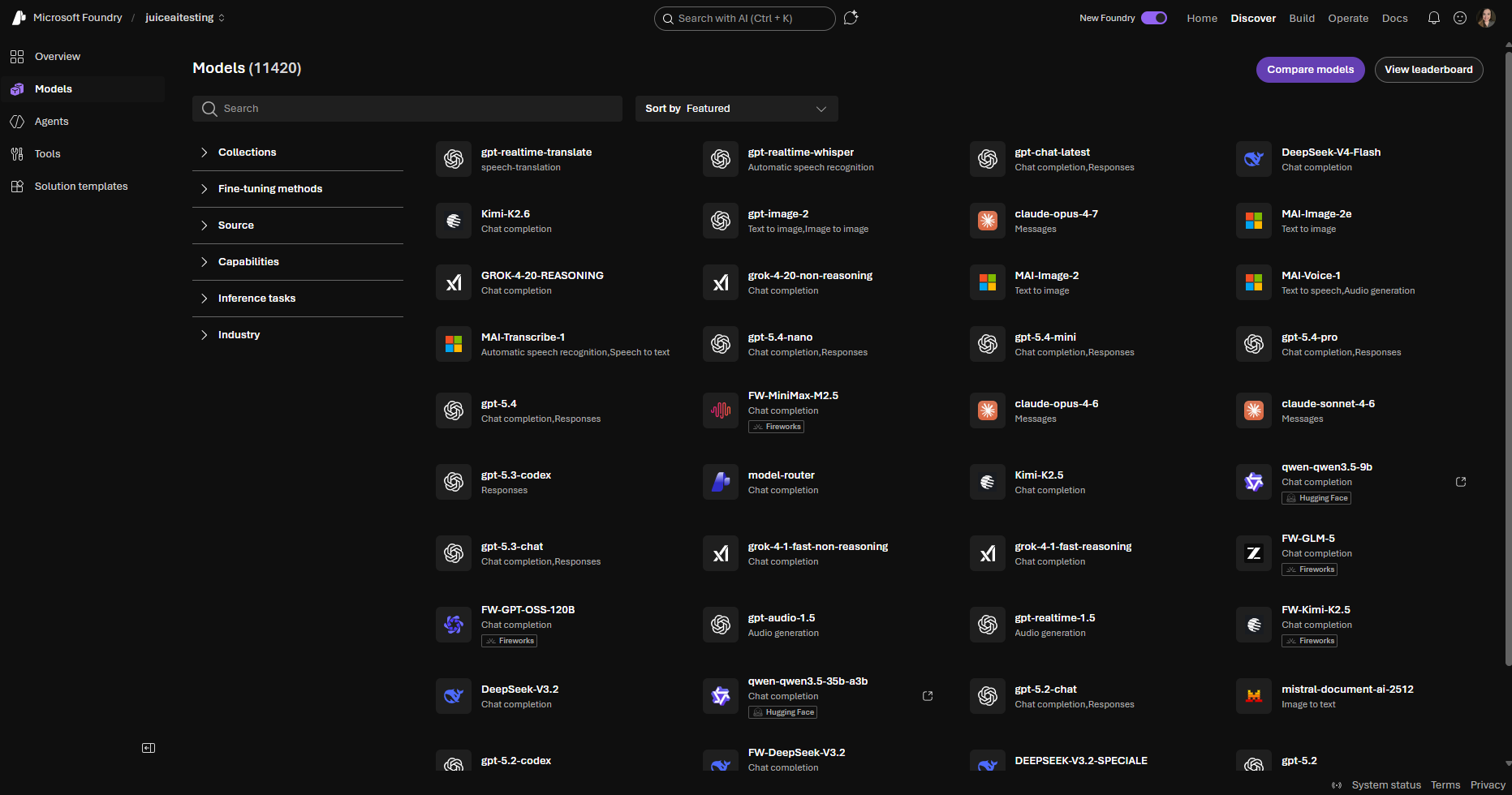1512x795 pixels.
Task: Collapse the sidebar with the panel icon
Action: click(x=149, y=748)
